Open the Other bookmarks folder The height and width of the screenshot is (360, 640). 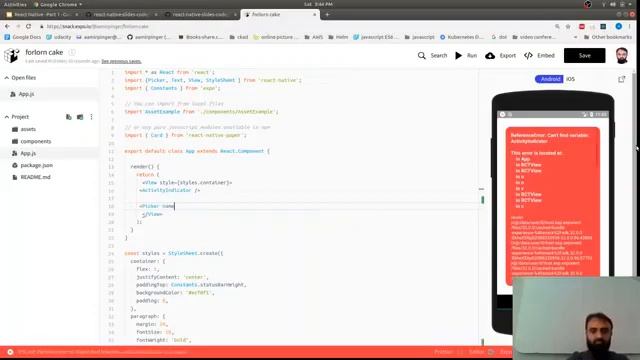[x=607, y=37]
